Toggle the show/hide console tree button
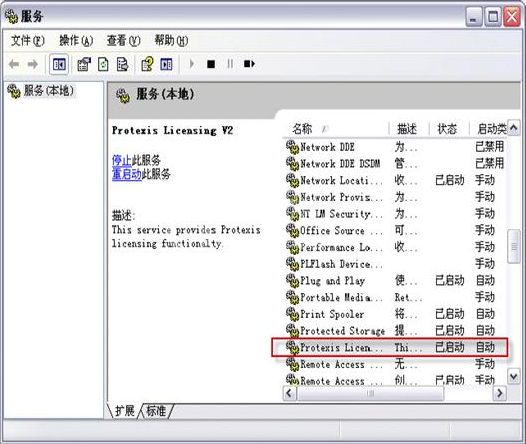The width and height of the screenshot is (526, 444). (59, 64)
